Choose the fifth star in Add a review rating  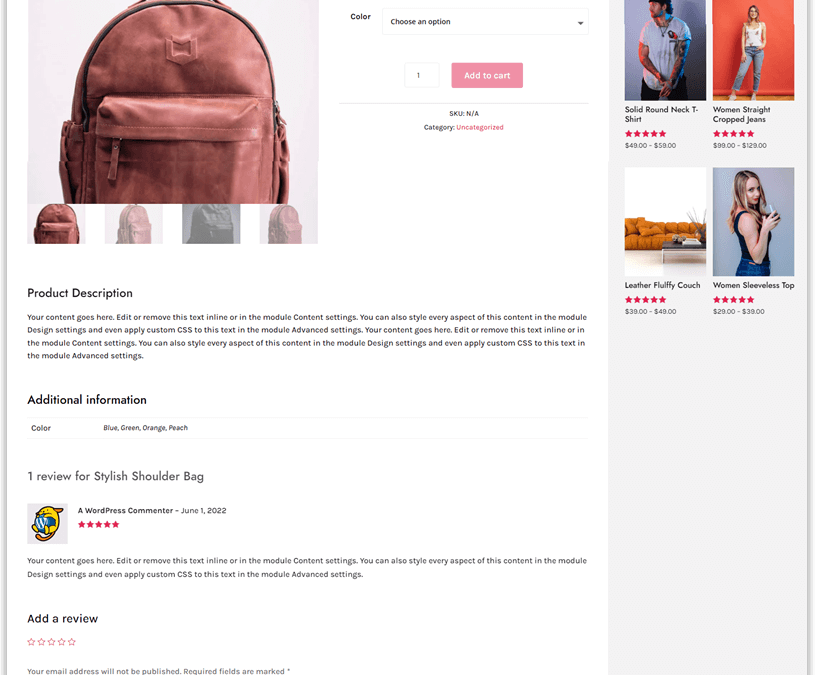(x=72, y=642)
